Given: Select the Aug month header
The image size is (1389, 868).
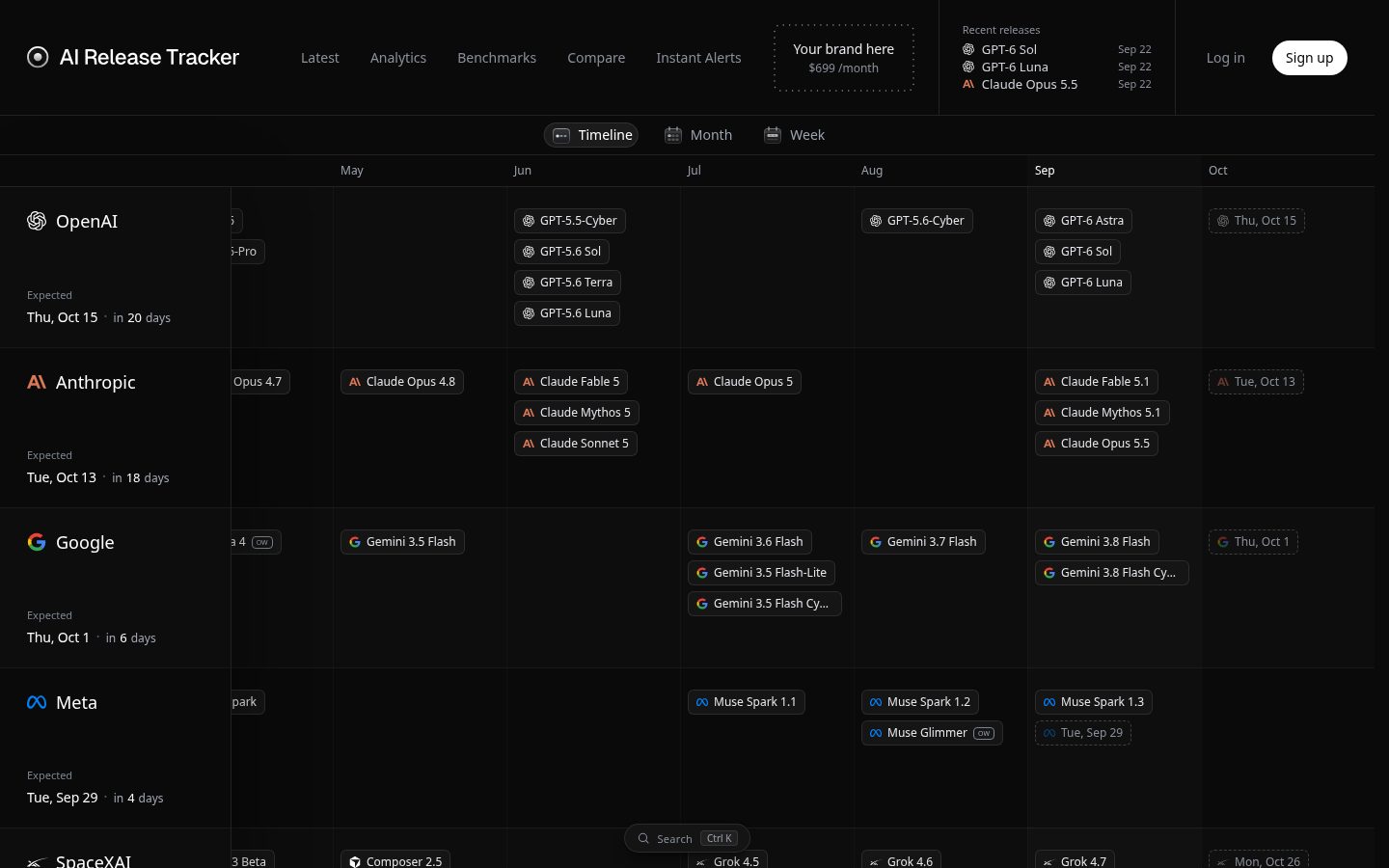Looking at the screenshot, I should coord(872,171).
